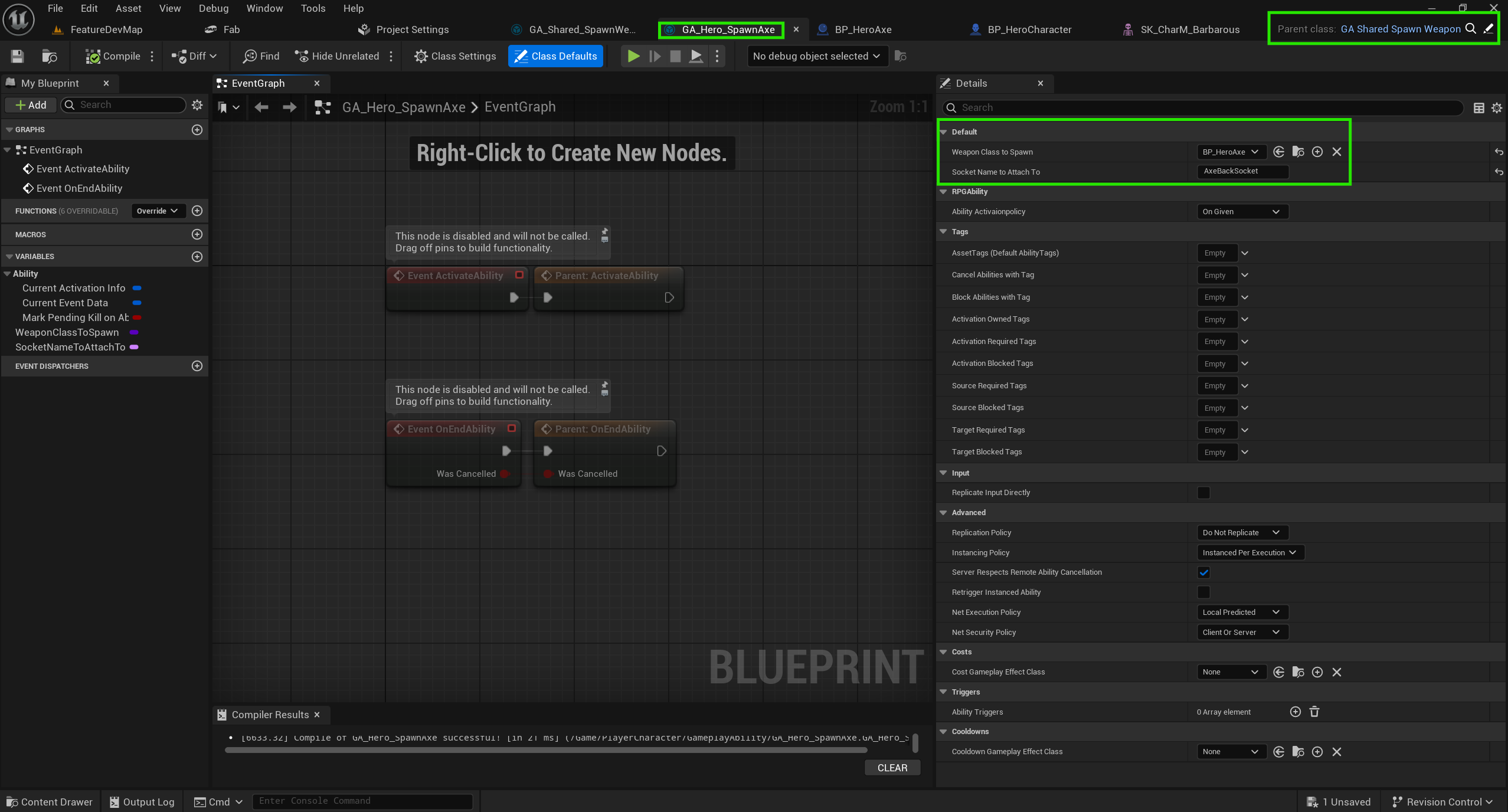1508x812 pixels.
Task: Open Net Execution Policy dropdown
Action: (x=1242, y=612)
